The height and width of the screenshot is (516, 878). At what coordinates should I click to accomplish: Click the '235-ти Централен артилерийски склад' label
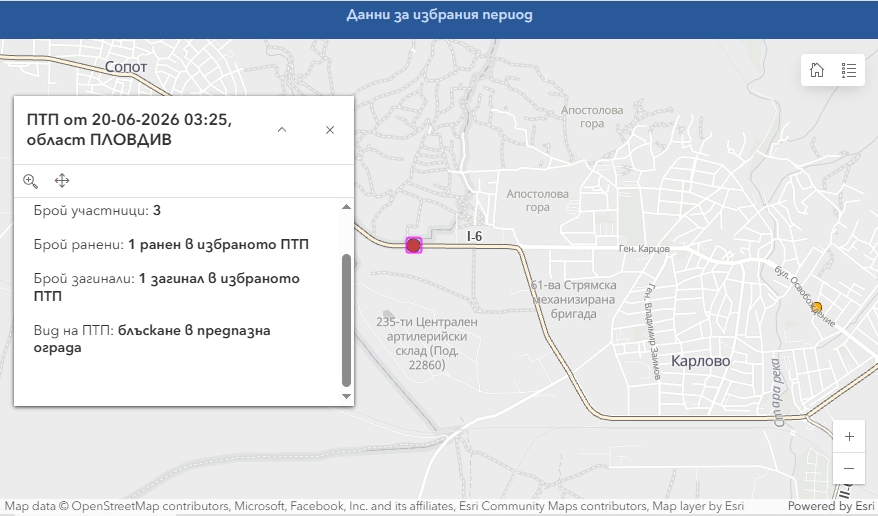click(427, 344)
